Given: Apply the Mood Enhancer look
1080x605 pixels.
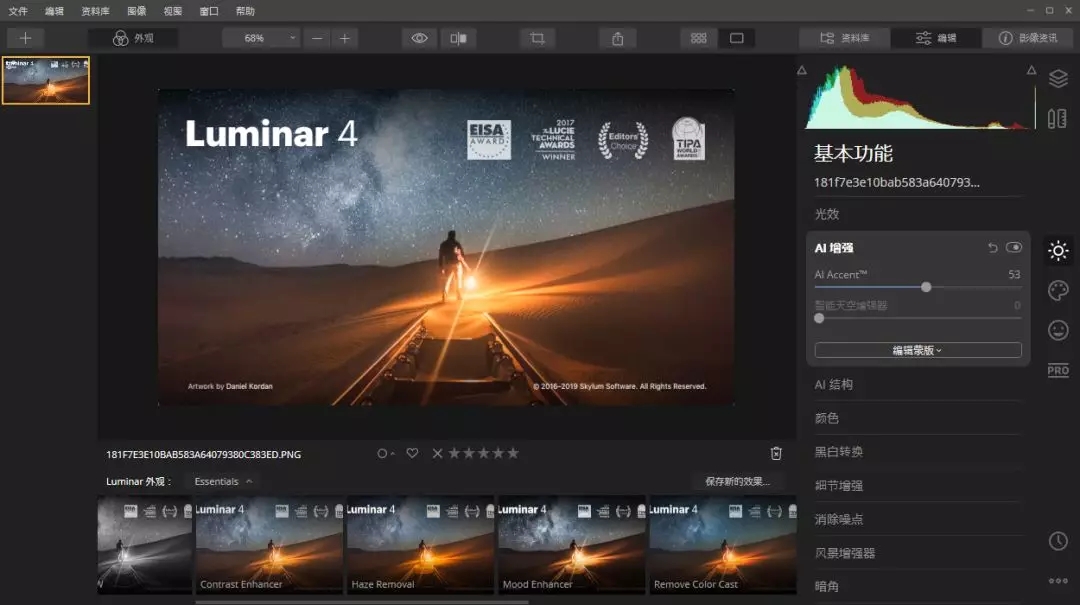Looking at the screenshot, I should pos(572,544).
